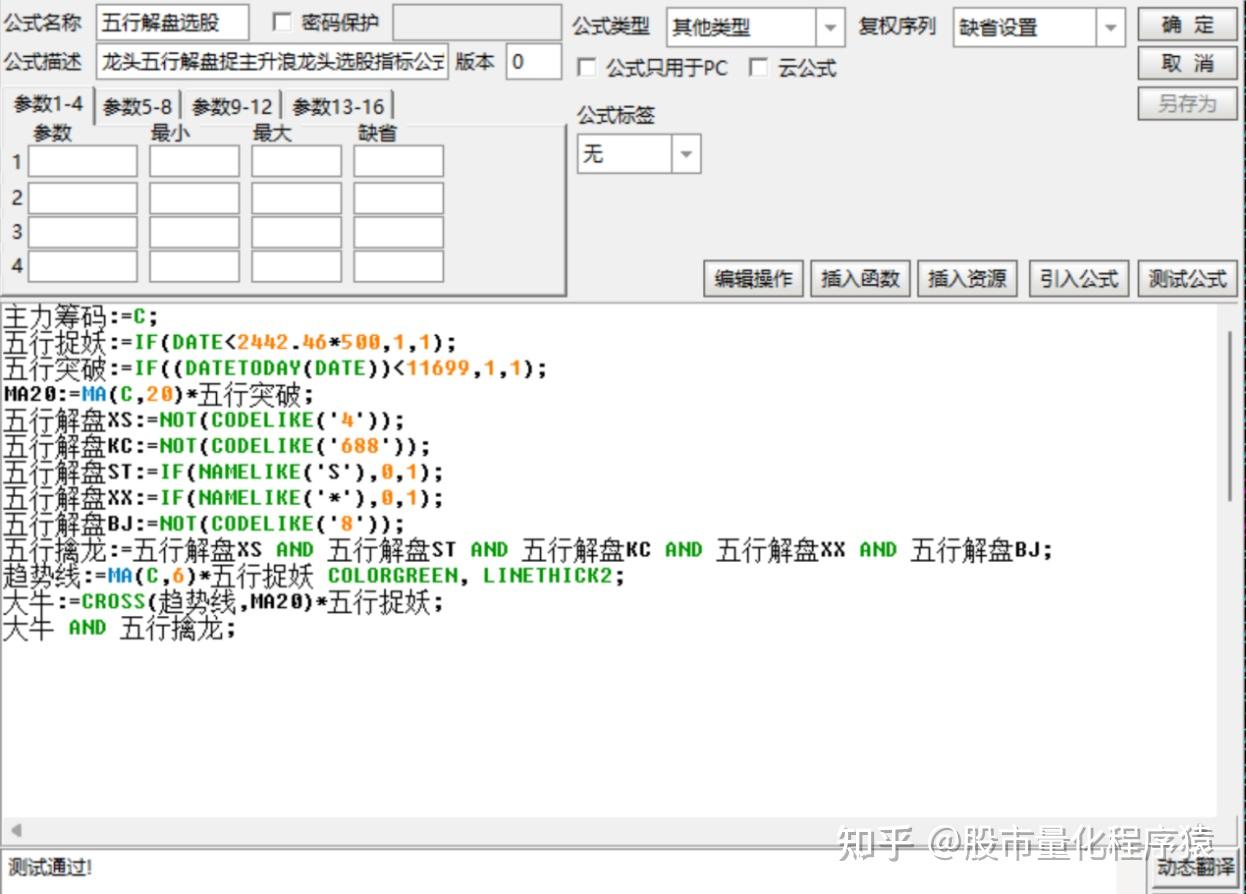The height and width of the screenshot is (894, 1246).
Task: Click the code line starting 趋势线
Action: pyautogui.click(x=313, y=576)
